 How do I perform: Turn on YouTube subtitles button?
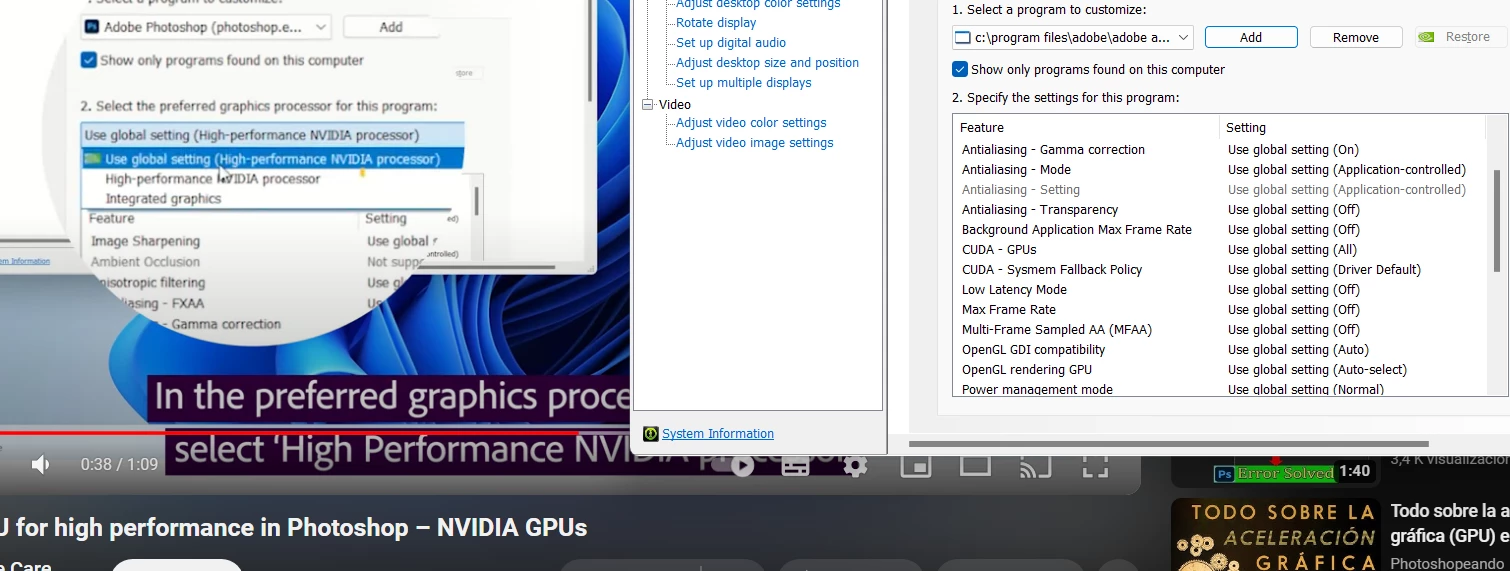click(795, 465)
